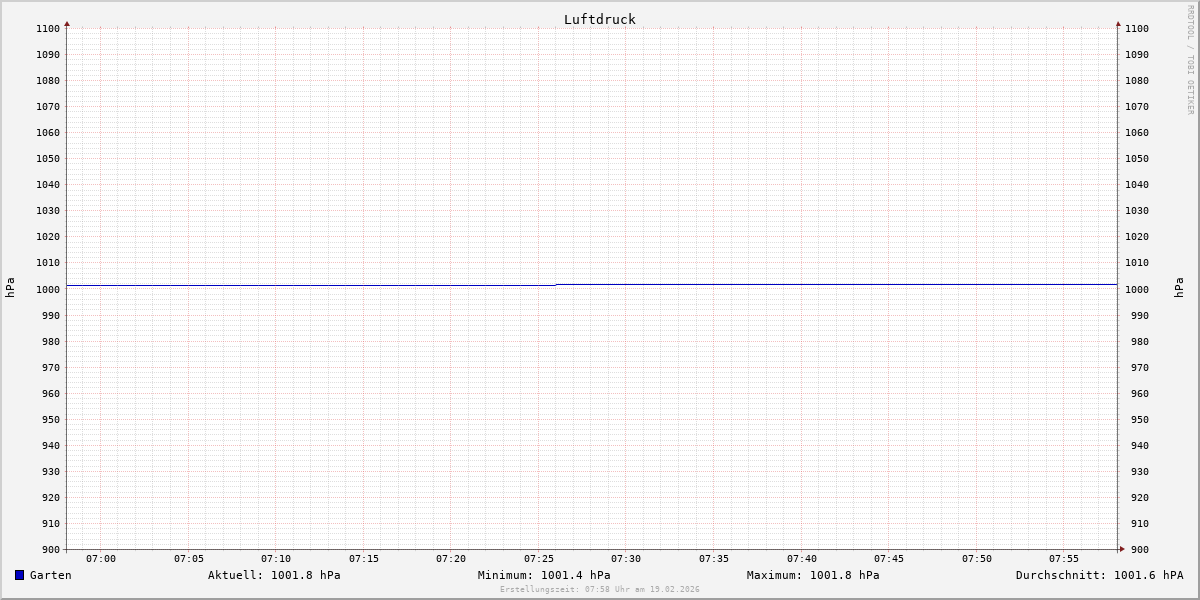Select the Garten legend label
Image resolution: width=1200 pixels, height=600 pixels.
(x=50, y=575)
